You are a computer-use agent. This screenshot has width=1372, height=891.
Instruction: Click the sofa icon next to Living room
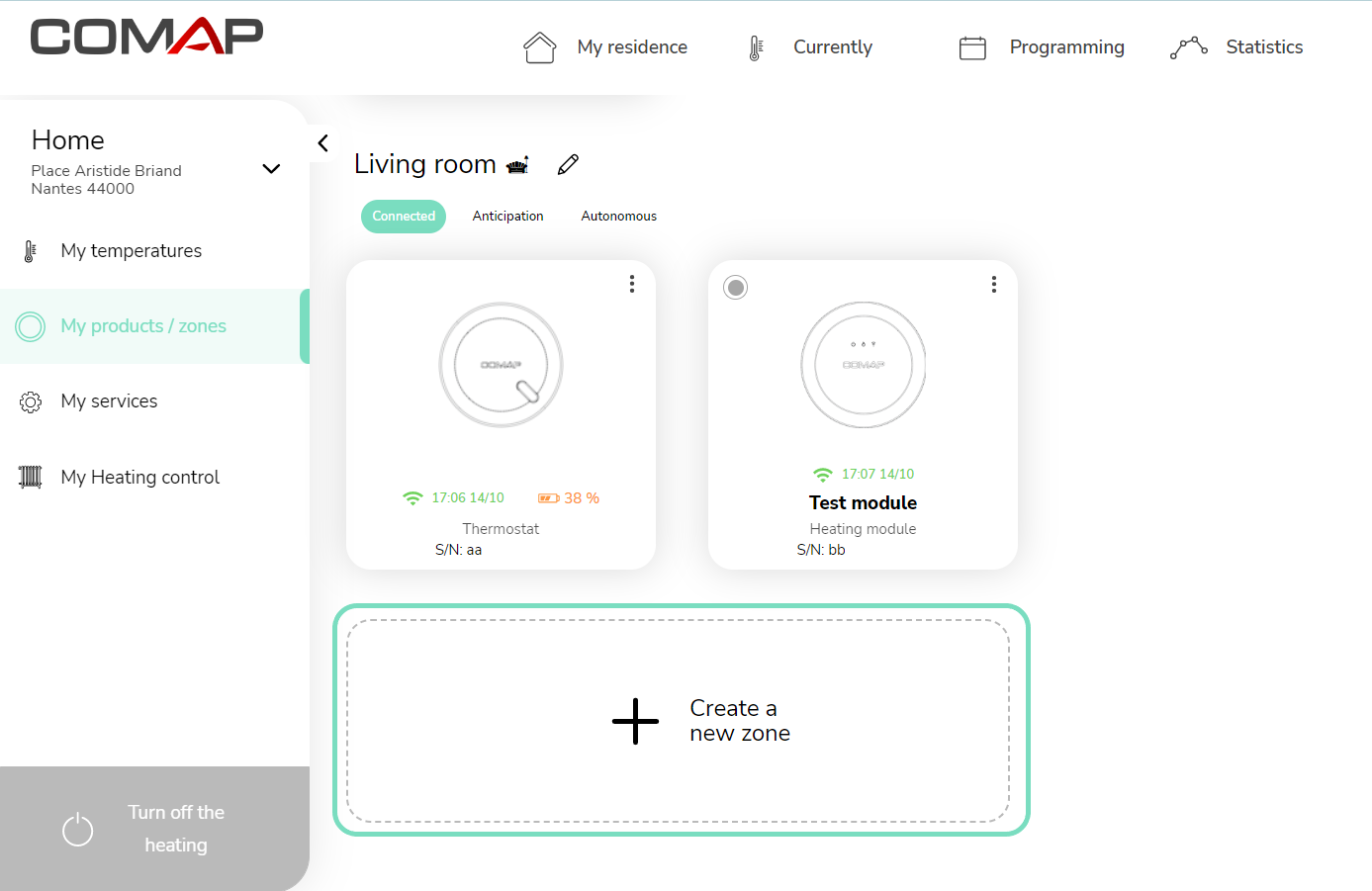tap(517, 165)
